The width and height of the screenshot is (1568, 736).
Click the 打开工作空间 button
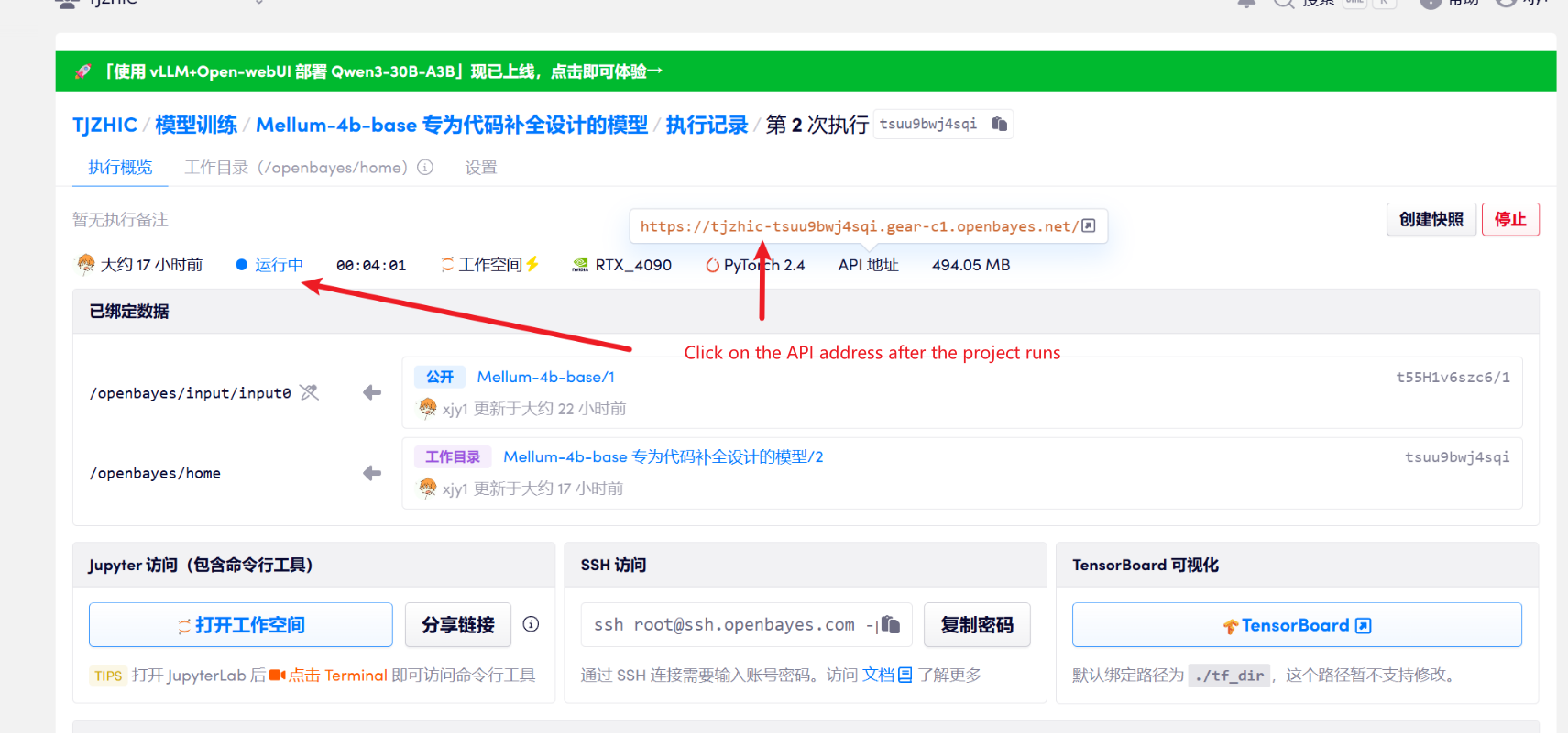coord(241,625)
